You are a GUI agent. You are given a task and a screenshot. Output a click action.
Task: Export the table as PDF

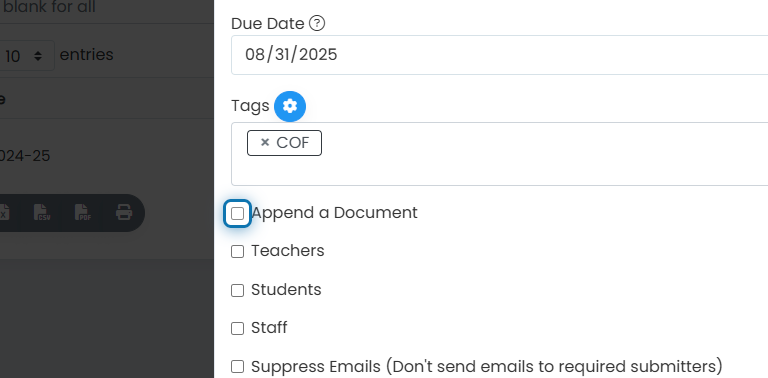click(83, 213)
